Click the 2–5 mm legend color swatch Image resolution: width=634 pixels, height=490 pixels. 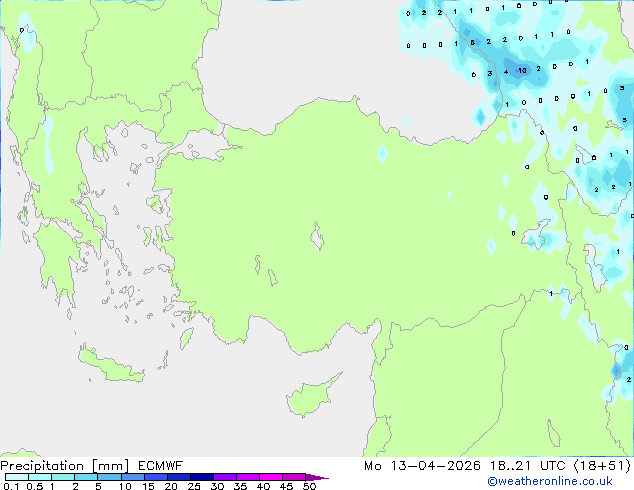tap(86, 477)
